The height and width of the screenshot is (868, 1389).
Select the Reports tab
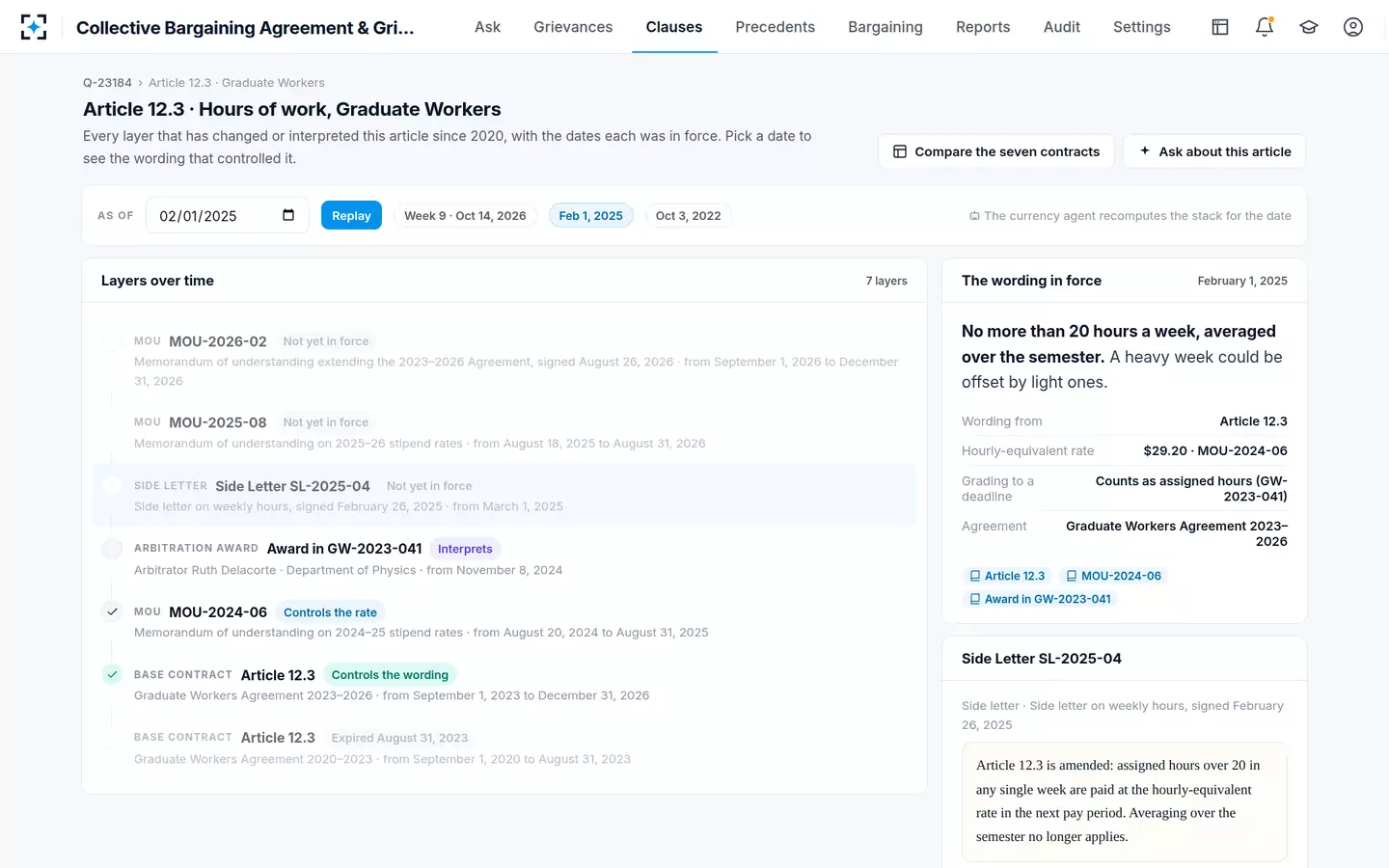[x=983, y=27]
